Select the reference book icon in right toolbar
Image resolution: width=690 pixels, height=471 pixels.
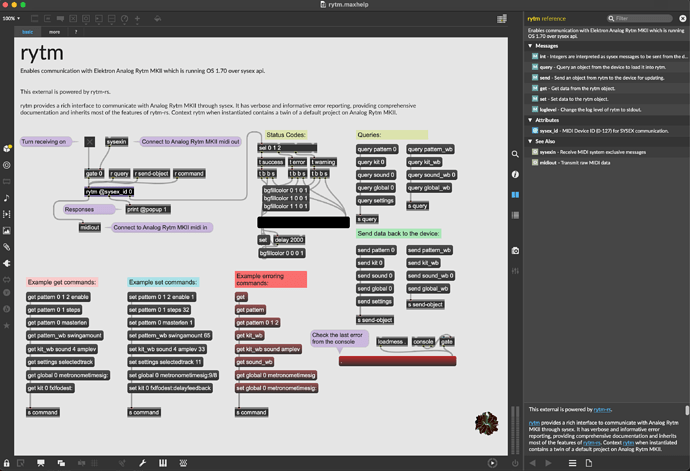(x=515, y=195)
